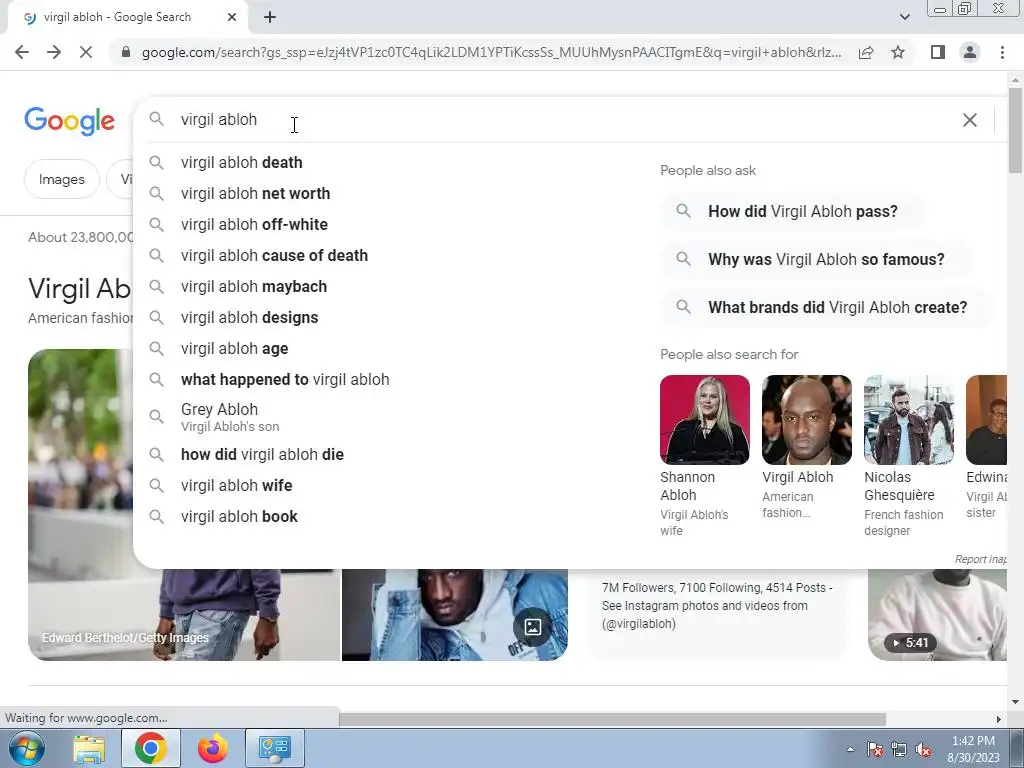Click magnifier icon beside virgil abloh book
Image resolution: width=1024 pixels, height=768 pixels.
(x=156, y=517)
